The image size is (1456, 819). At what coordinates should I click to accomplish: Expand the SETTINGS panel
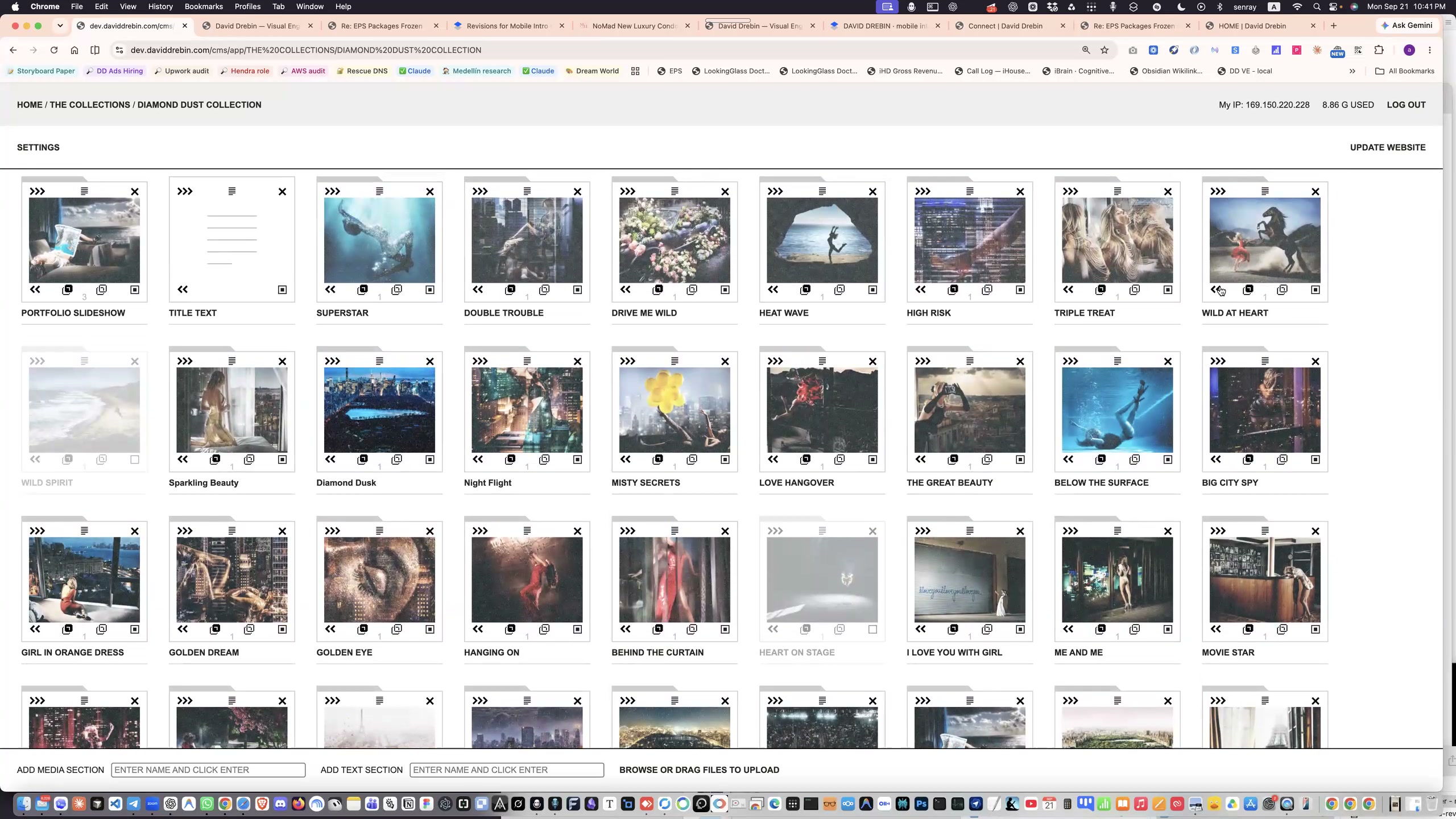pos(38,147)
